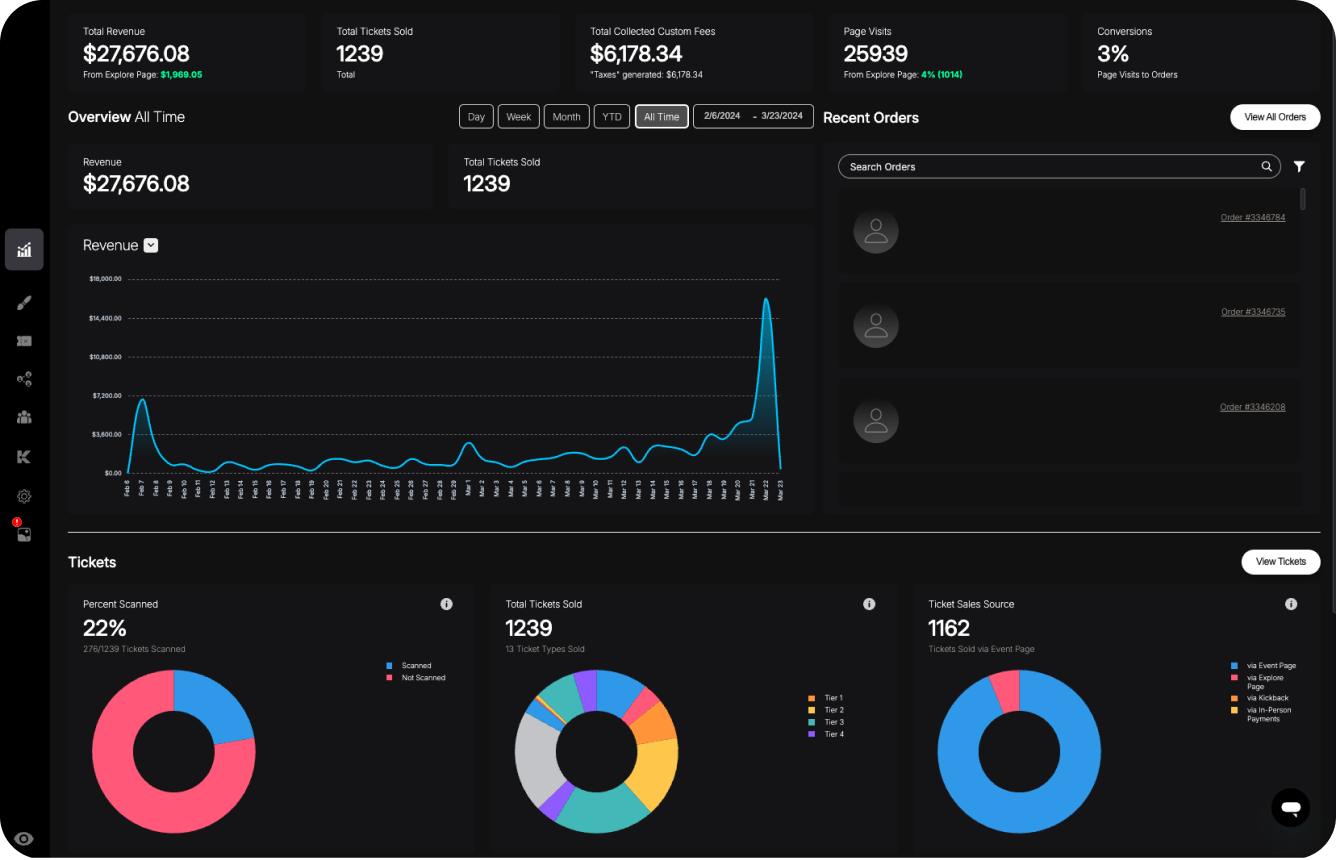Viewport: 1336px width, 860px height.
Task: Open the Order #3346735 link
Action: click(x=1252, y=312)
